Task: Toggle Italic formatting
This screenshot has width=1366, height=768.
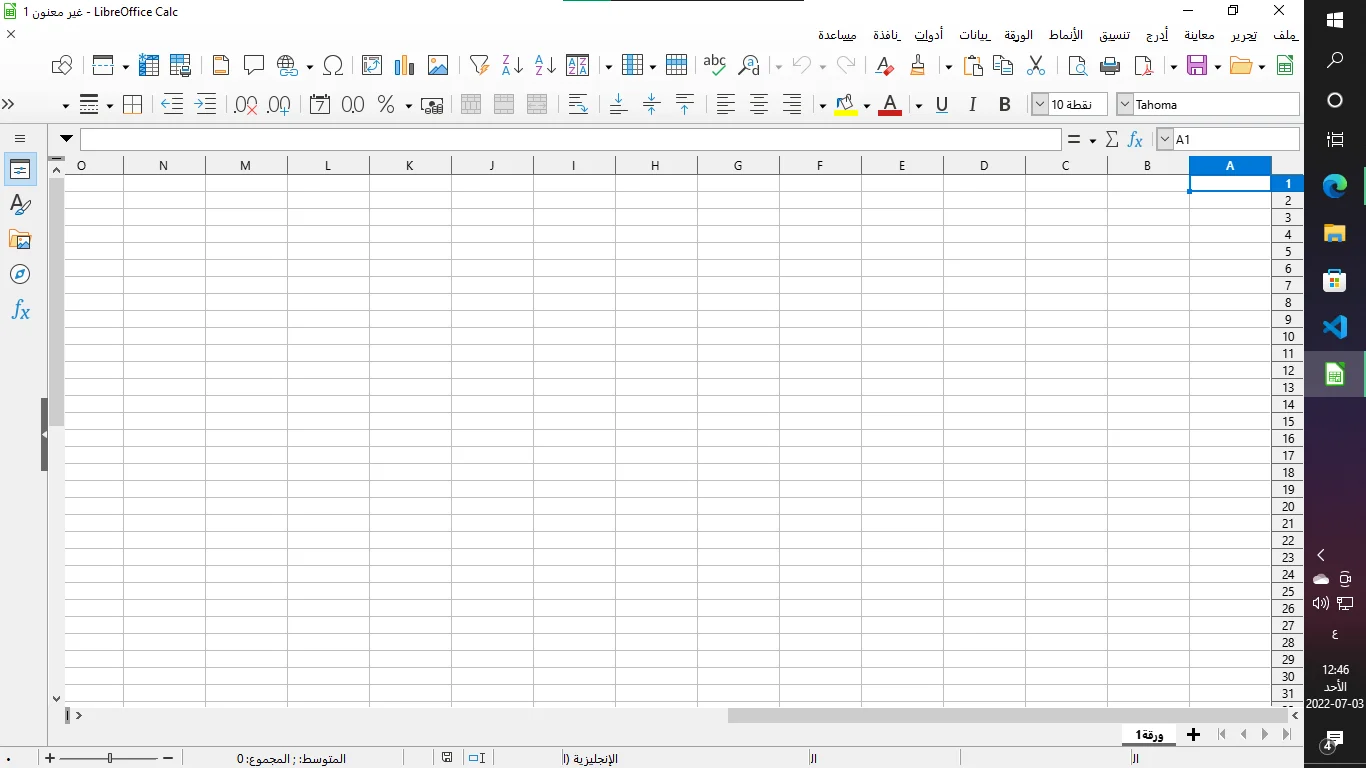Action: 972,104
